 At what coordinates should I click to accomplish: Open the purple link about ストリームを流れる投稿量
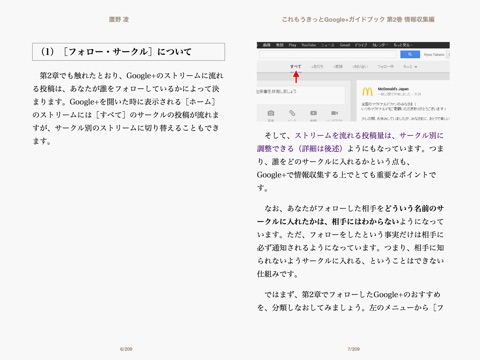click(350, 142)
